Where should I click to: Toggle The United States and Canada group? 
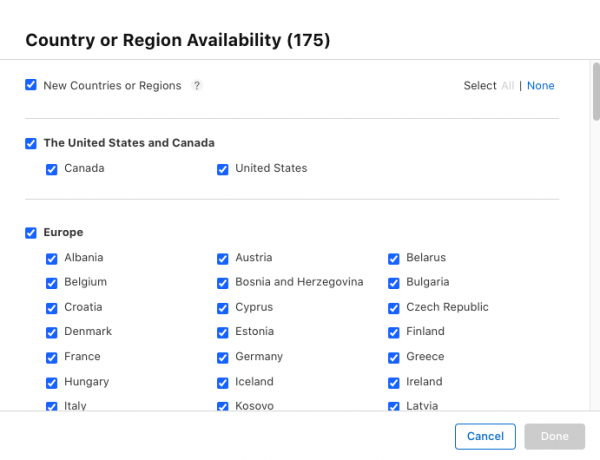[31, 143]
